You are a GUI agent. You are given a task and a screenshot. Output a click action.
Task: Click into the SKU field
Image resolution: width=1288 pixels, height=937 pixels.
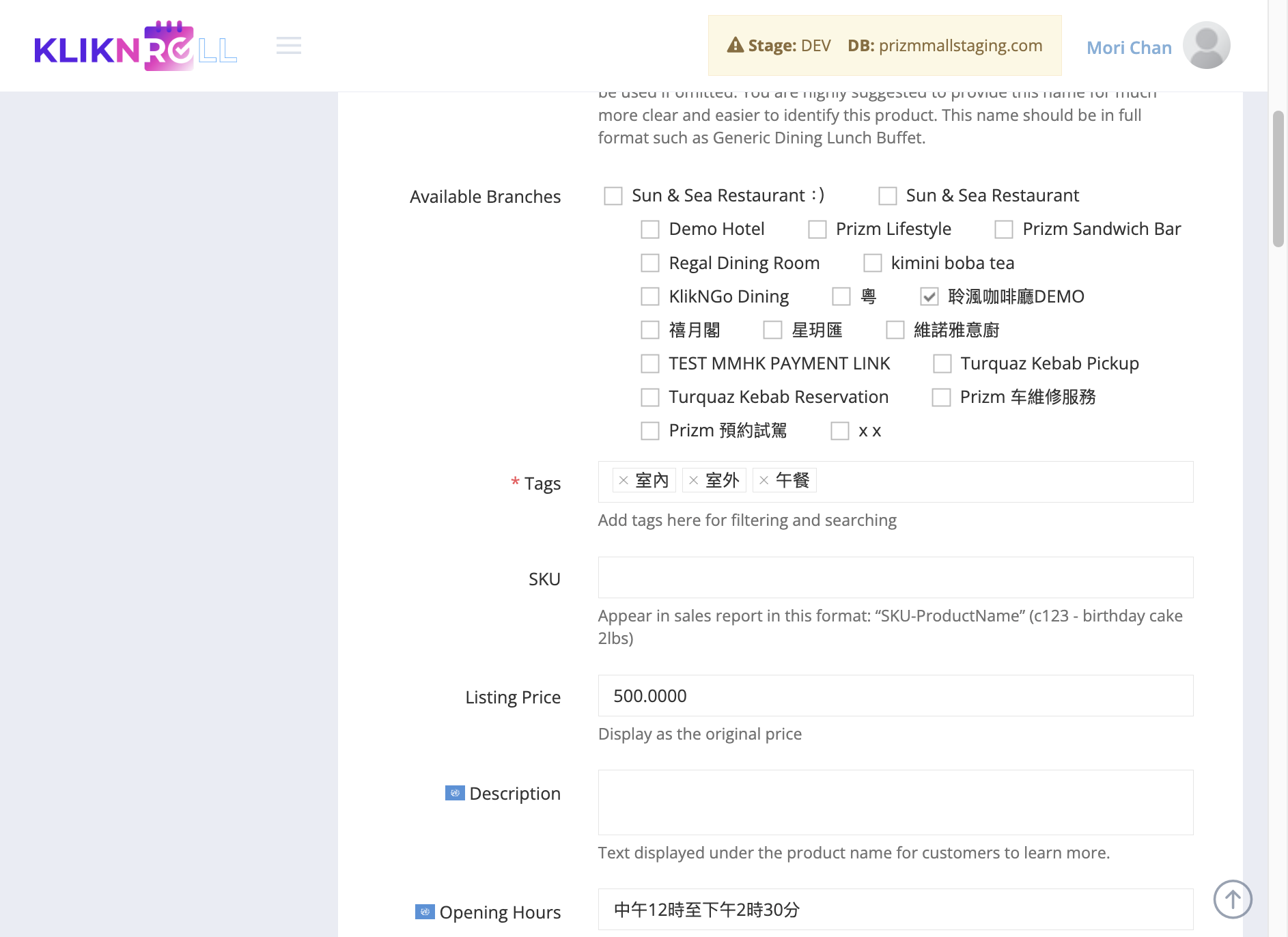pos(896,578)
